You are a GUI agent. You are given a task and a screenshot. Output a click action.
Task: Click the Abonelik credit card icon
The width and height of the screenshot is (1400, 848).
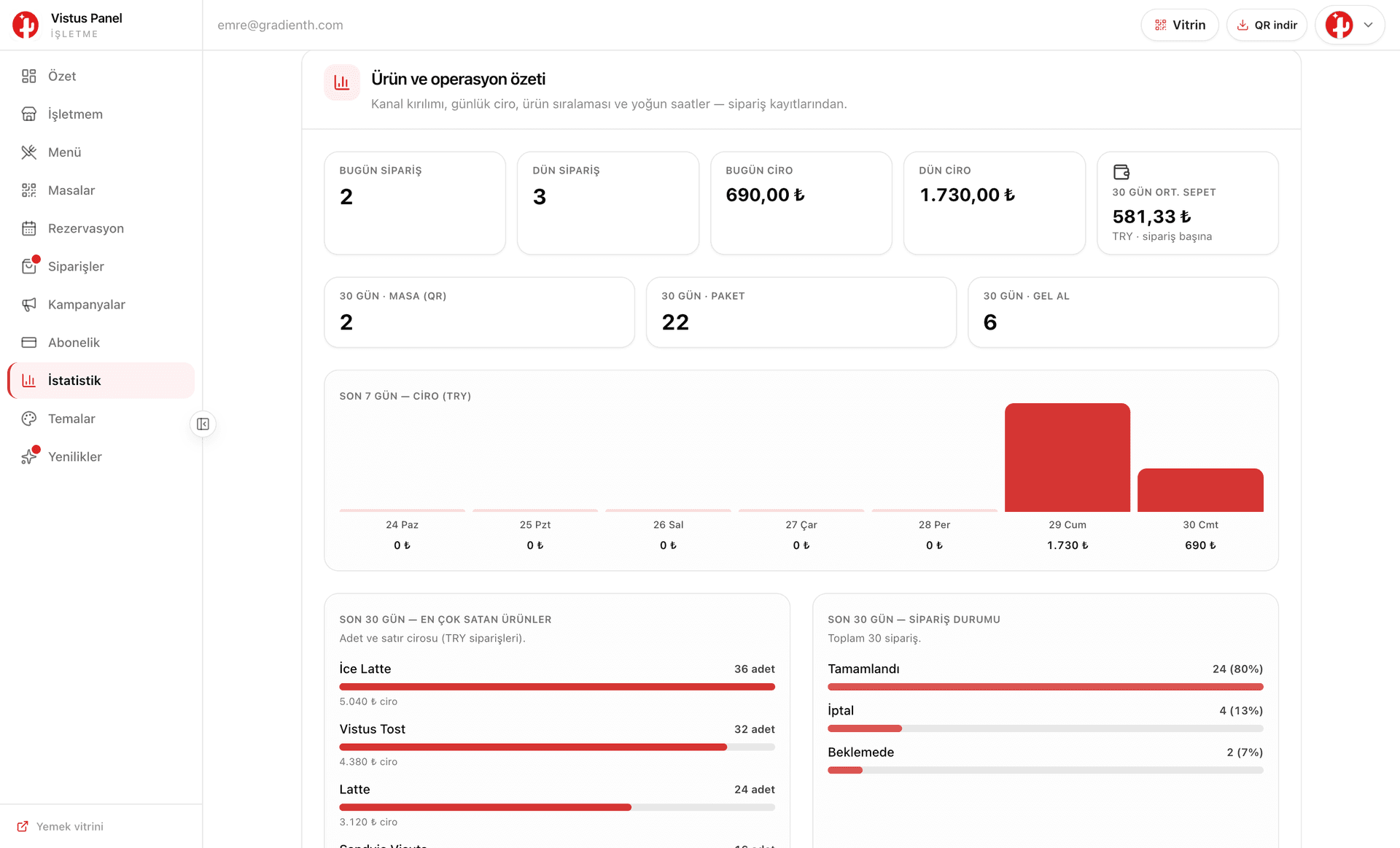[x=29, y=342]
